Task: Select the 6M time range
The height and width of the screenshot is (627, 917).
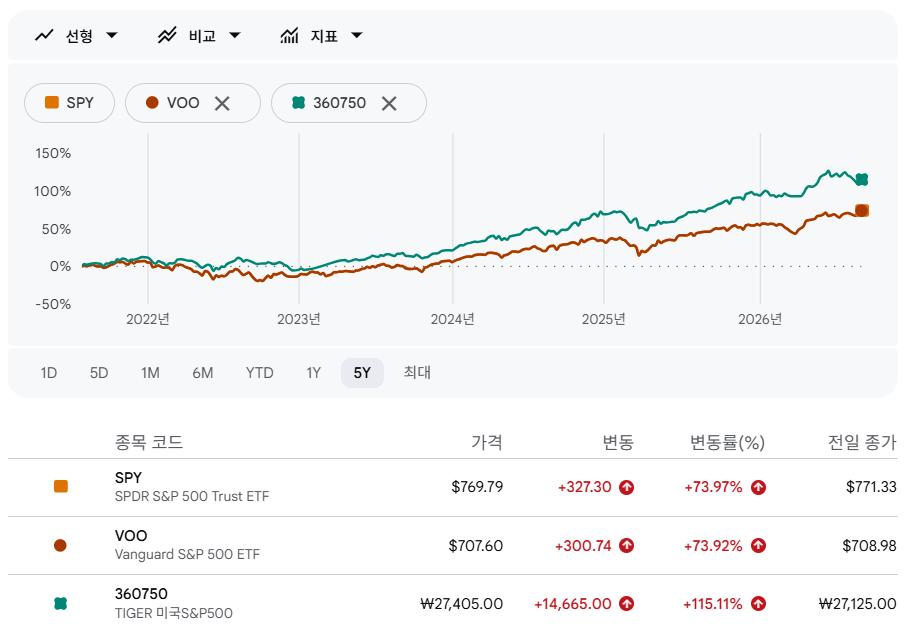Action: coord(202,373)
